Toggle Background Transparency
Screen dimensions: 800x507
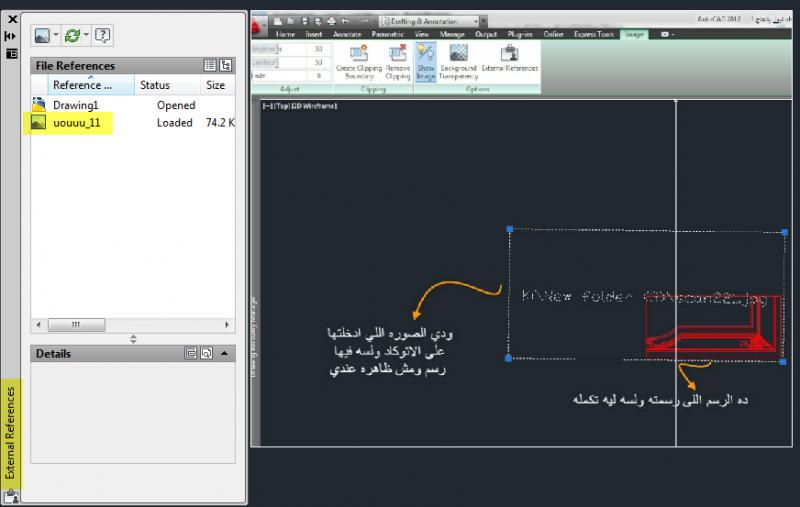[458, 62]
